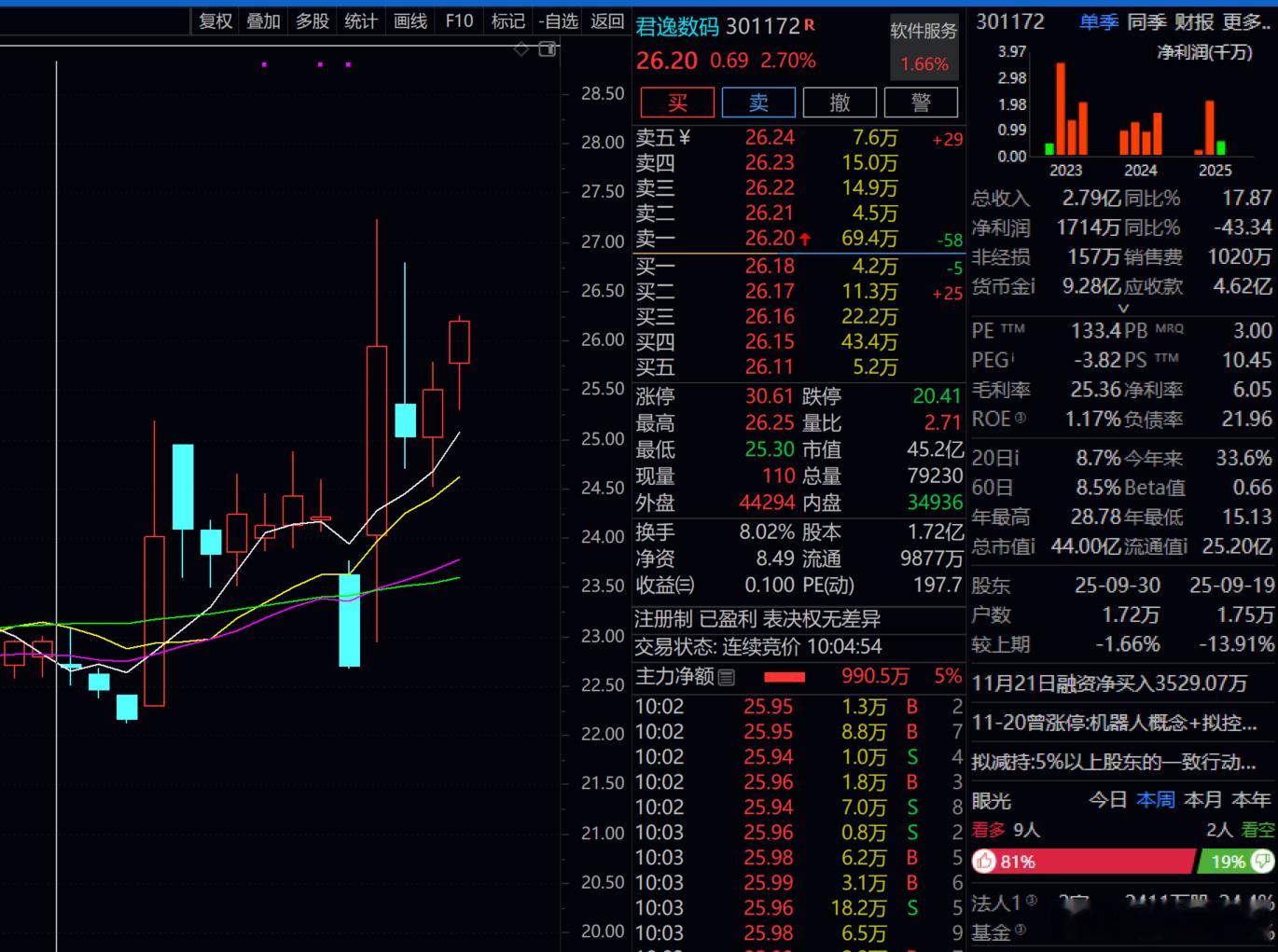Click the red 买 buy button
1278x952 pixels.
click(677, 103)
